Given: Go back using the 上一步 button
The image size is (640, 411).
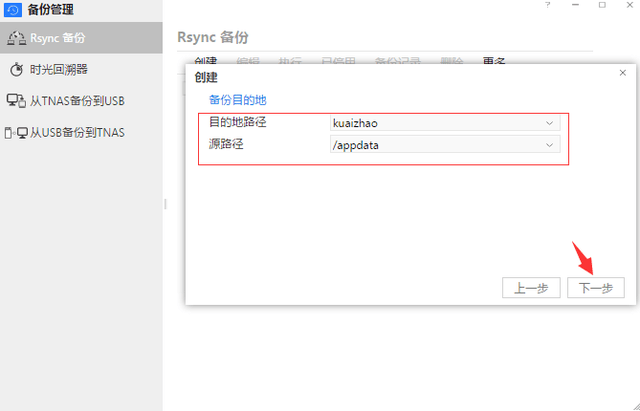Looking at the screenshot, I should pos(531,288).
